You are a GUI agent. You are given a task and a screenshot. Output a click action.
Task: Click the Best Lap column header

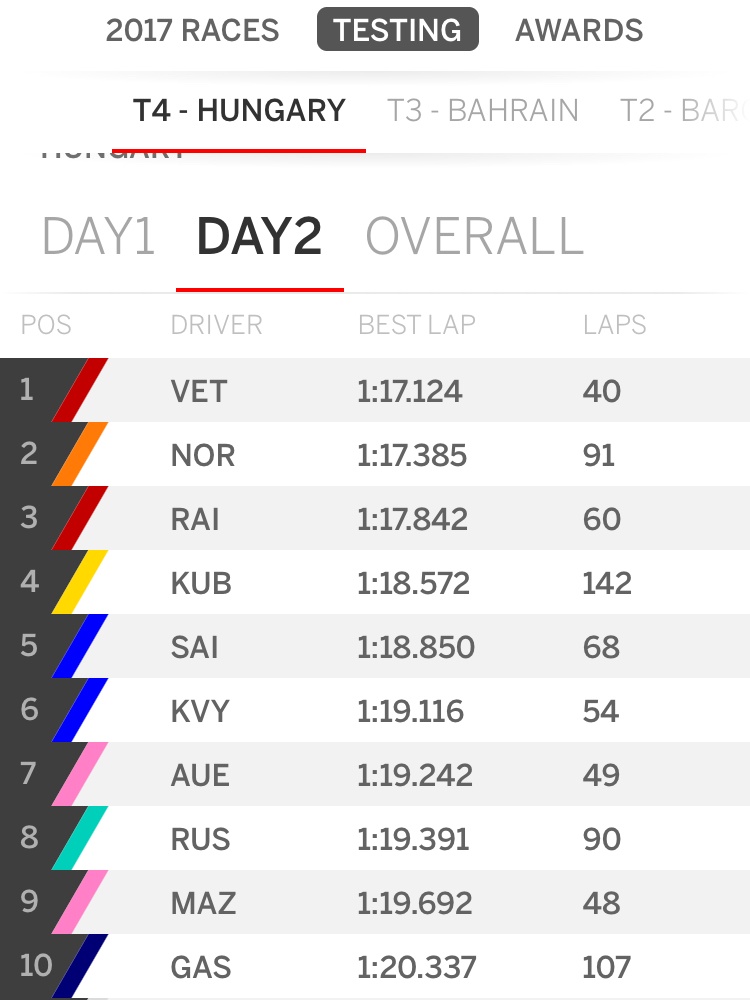click(417, 325)
